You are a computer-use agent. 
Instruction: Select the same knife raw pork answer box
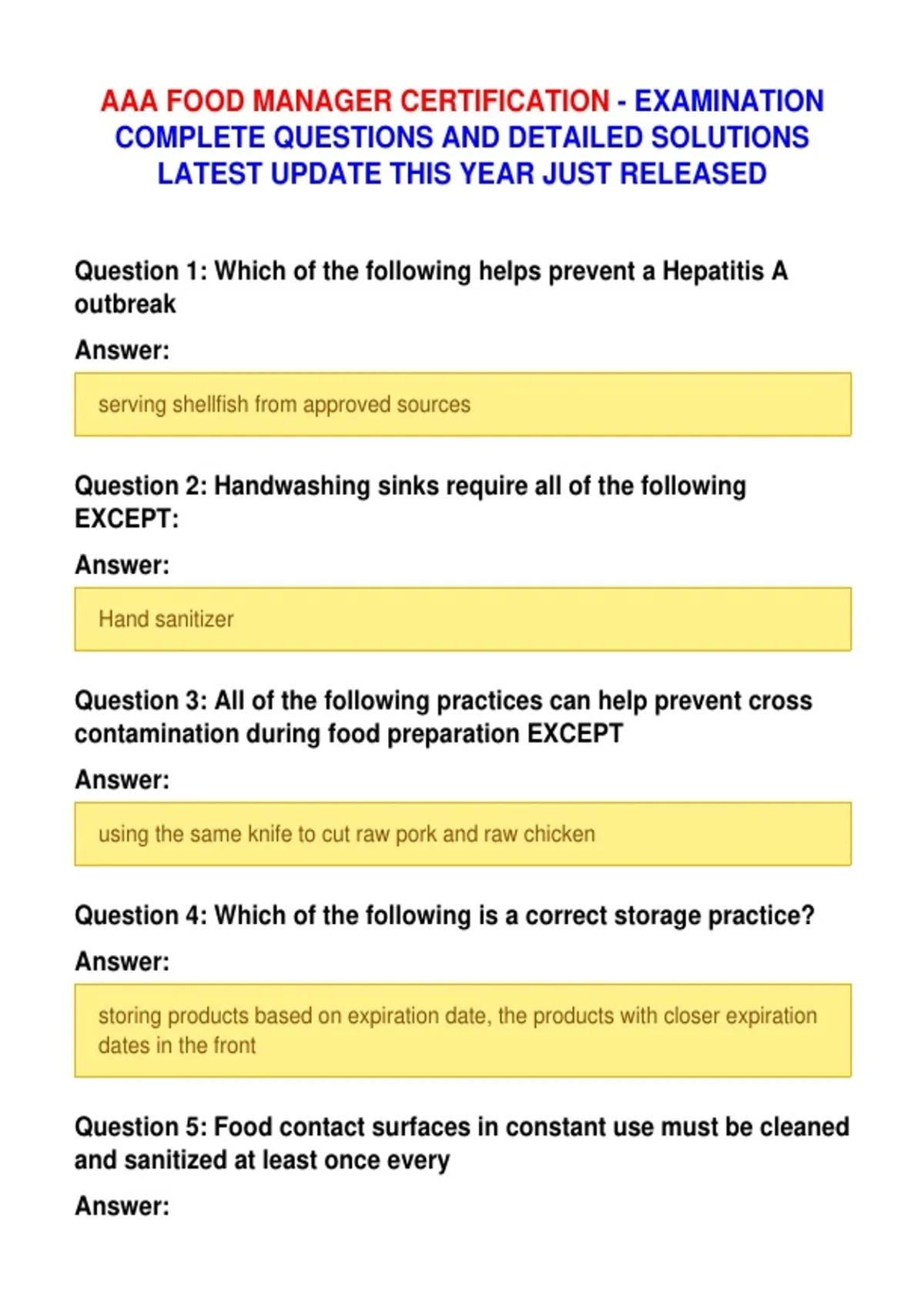coord(463,834)
